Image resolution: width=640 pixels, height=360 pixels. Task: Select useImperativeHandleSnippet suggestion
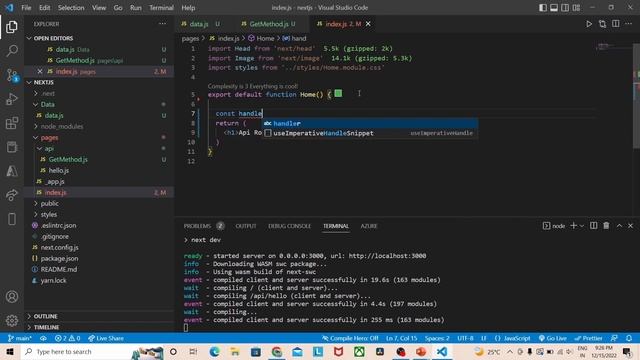[x=370, y=133]
